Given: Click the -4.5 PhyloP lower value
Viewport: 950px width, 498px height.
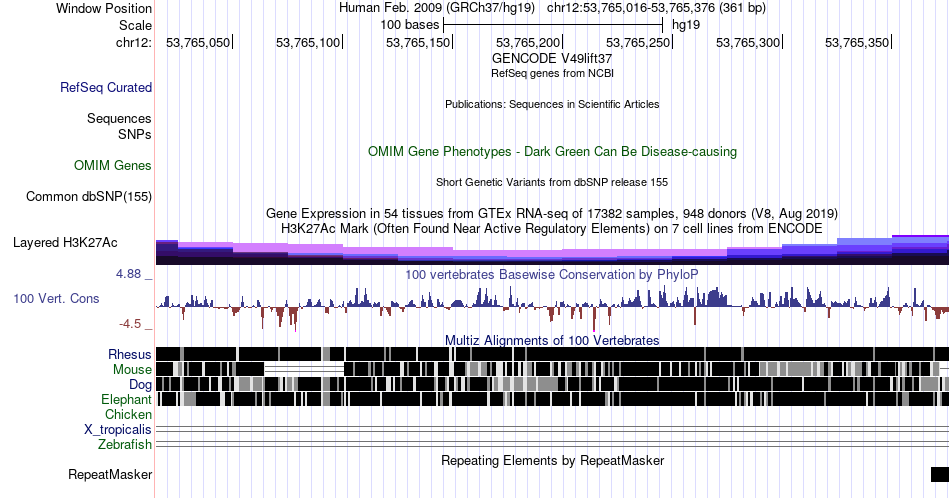Looking at the screenshot, I should point(130,324).
